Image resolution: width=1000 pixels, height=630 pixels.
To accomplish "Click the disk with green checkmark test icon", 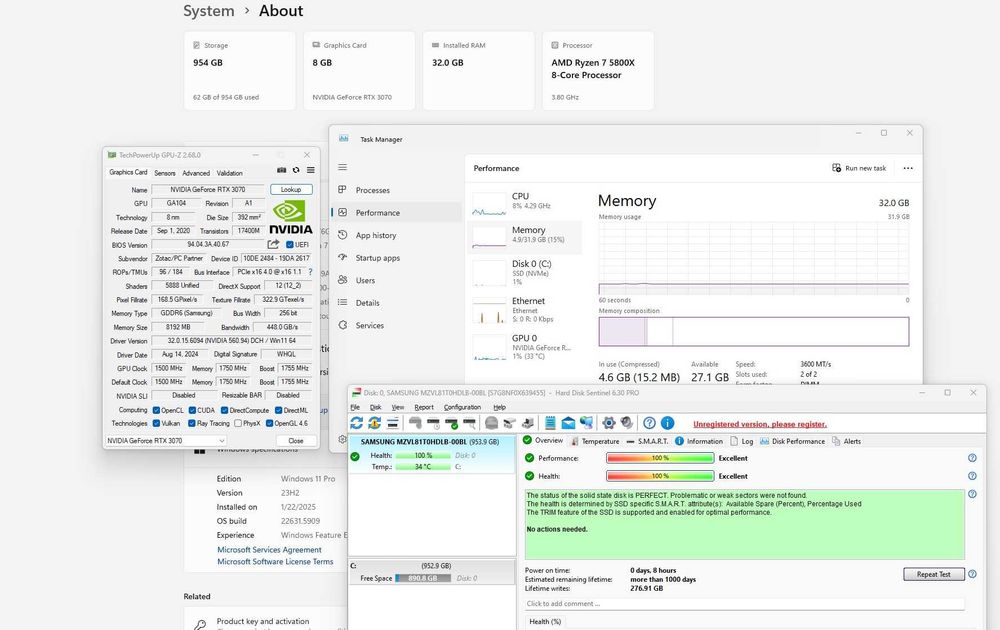I will 452,423.
